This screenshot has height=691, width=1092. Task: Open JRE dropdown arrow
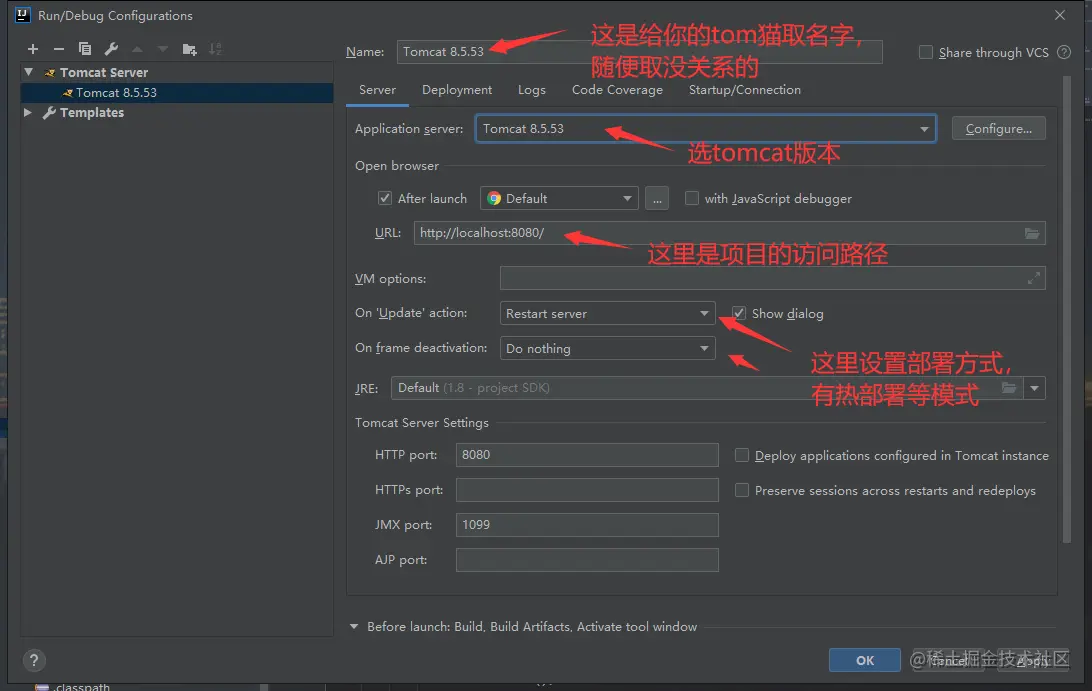point(1034,388)
